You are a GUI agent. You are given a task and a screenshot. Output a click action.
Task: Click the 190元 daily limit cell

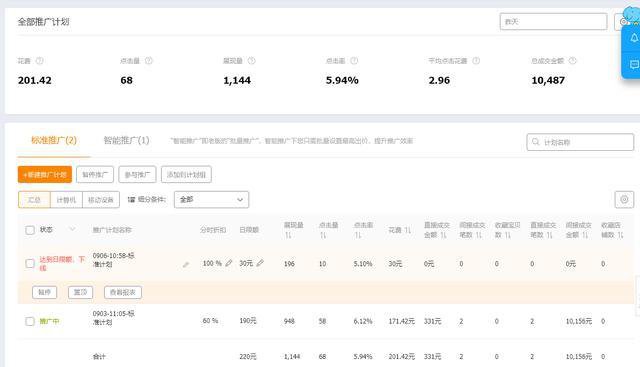(248, 321)
